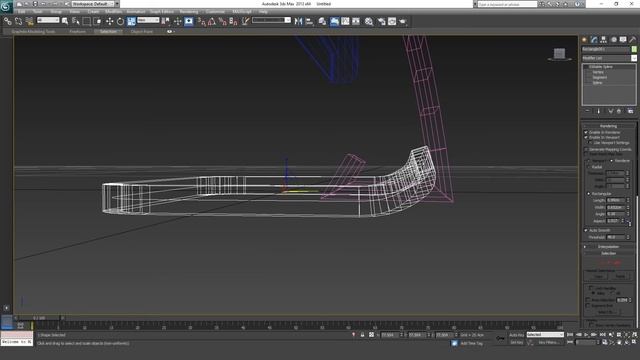Image resolution: width=640 pixels, height=360 pixels.
Task: Open the Modify command panel tab
Action: pos(594,40)
